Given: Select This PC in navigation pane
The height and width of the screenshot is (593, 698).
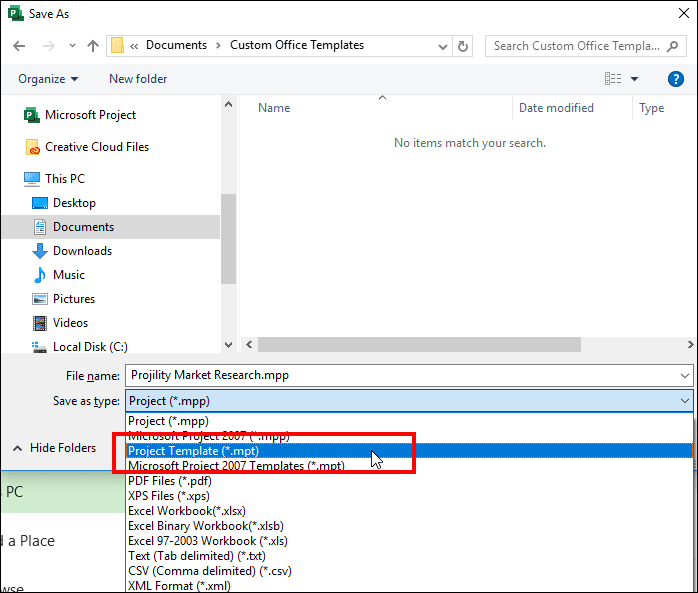Looking at the screenshot, I should [x=65, y=179].
